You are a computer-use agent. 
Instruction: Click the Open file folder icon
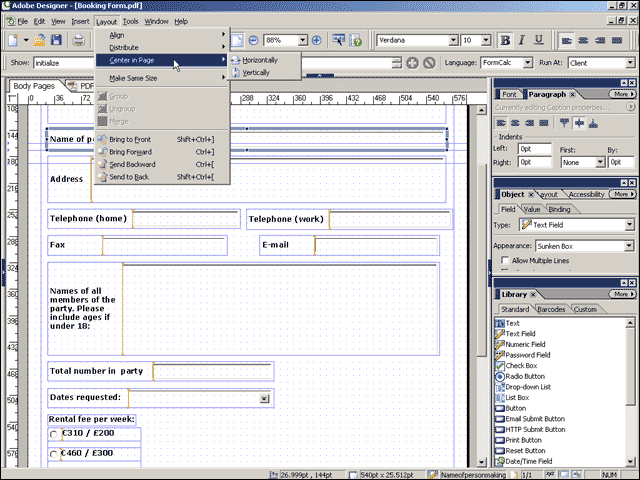pos(39,40)
